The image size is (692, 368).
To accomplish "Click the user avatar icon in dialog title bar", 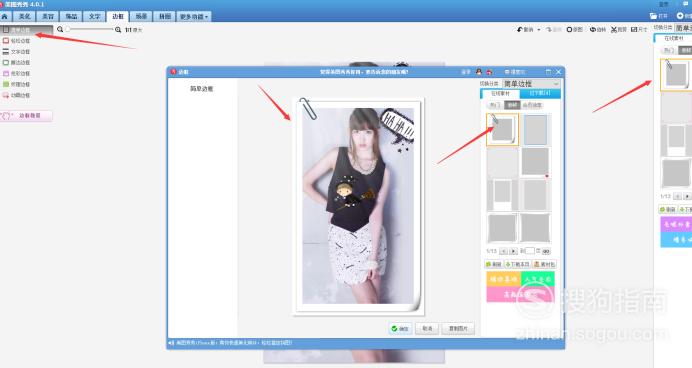I will (479, 72).
